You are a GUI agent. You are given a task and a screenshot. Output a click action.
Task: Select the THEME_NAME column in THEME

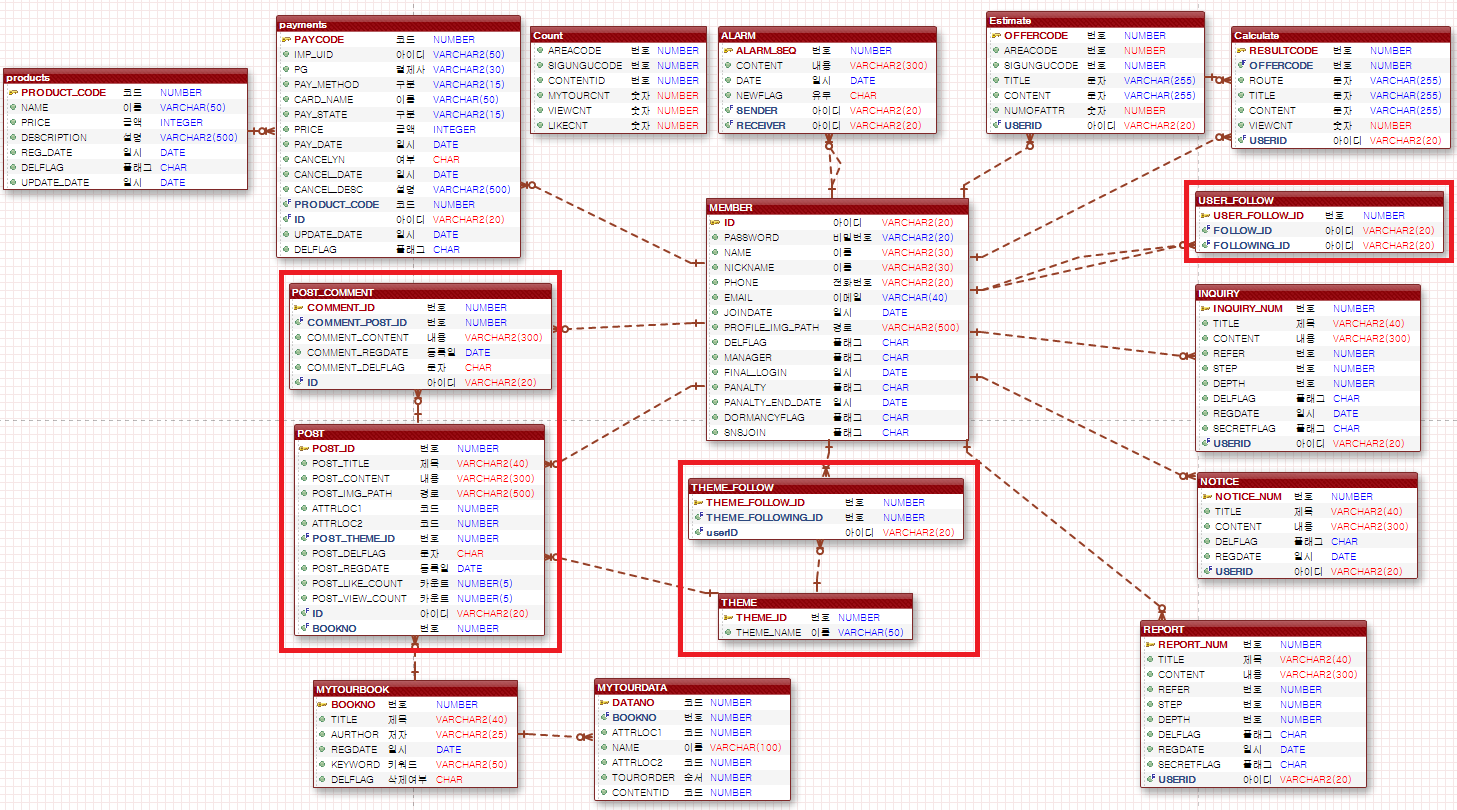point(816,632)
